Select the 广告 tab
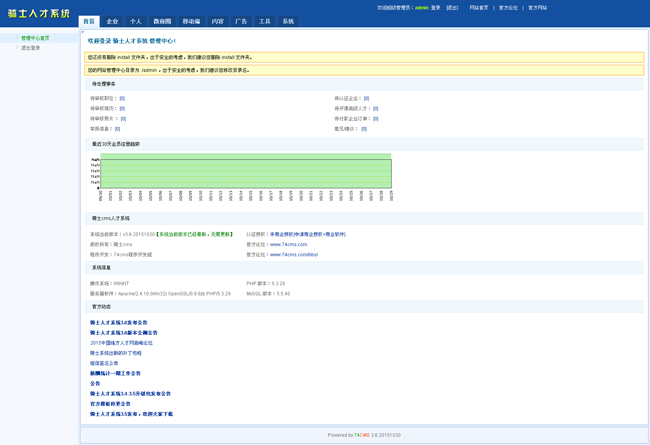650x445 pixels. click(x=241, y=21)
